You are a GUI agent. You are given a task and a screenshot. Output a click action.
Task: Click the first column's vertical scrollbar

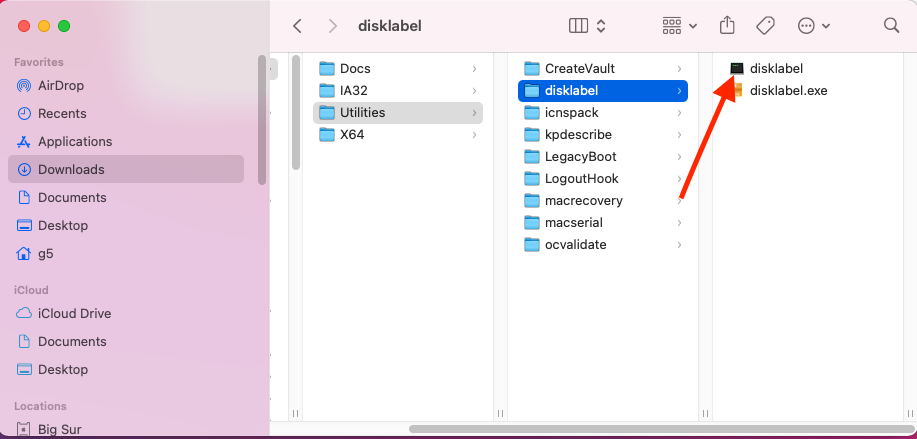(x=296, y=112)
